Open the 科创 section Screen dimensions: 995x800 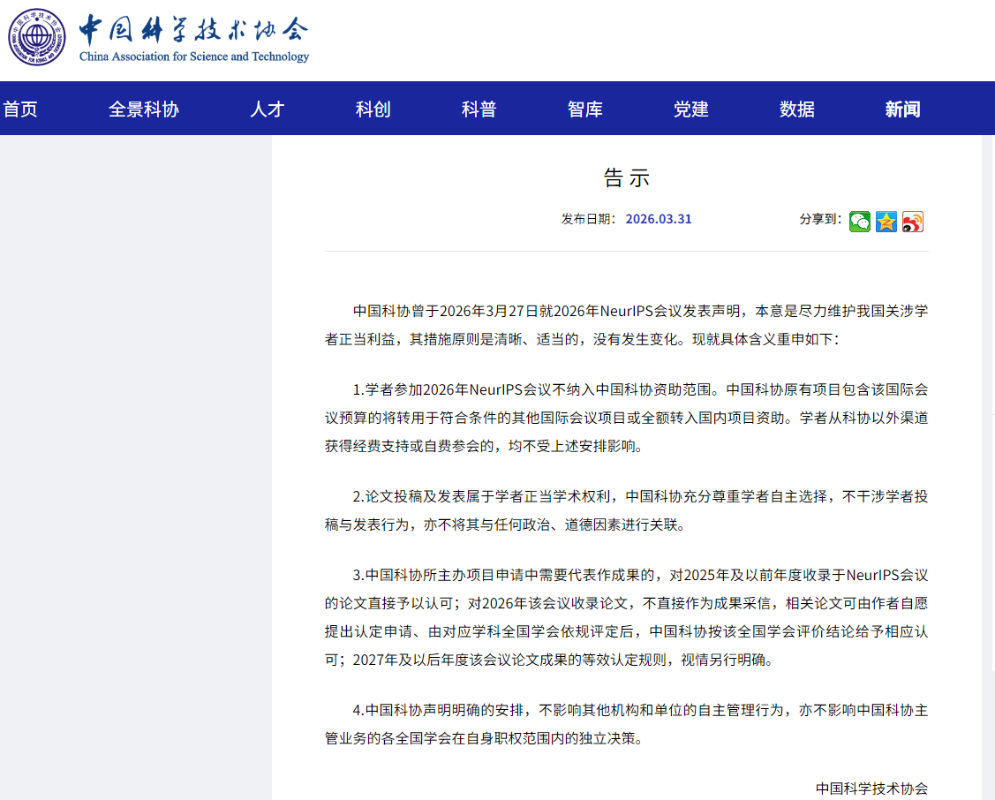point(373,109)
